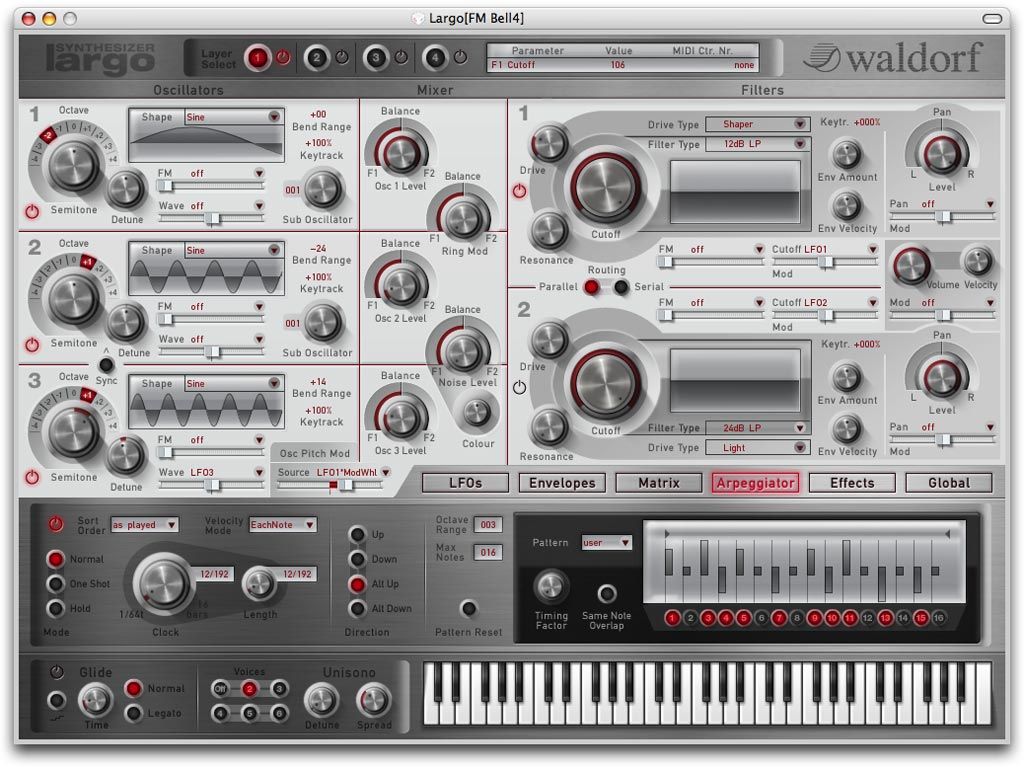Select Alt Down arpeggiator direction
This screenshot has height=768, width=1024.
[357, 609]
